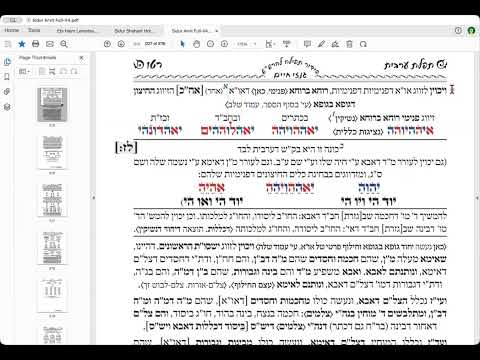The width and height of the screenshot is (480, 360).
Task: Select the second page thumbnail
Action: point(52,152)
